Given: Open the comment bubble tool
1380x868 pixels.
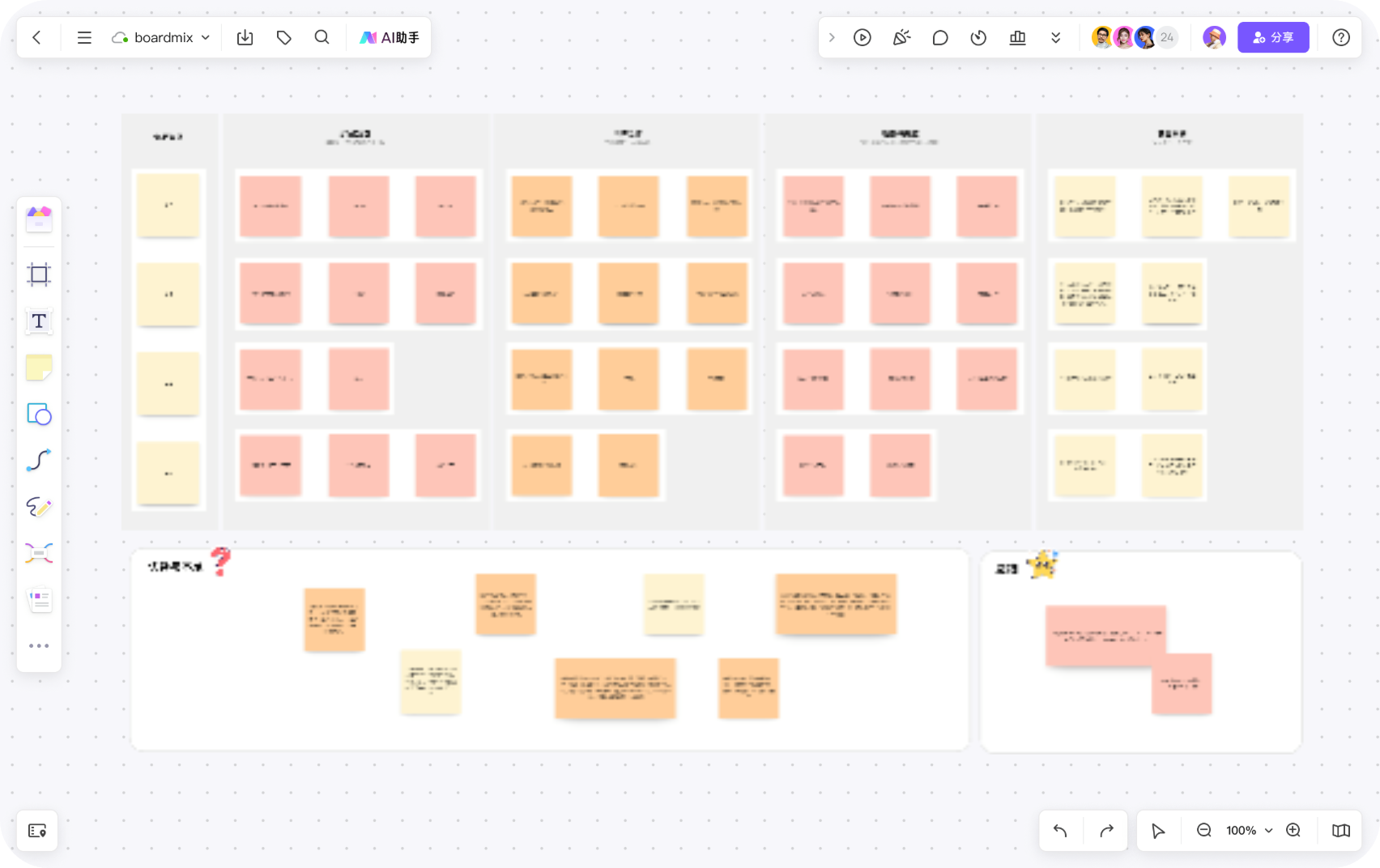Looking at the screenshot, I should 940,37.
